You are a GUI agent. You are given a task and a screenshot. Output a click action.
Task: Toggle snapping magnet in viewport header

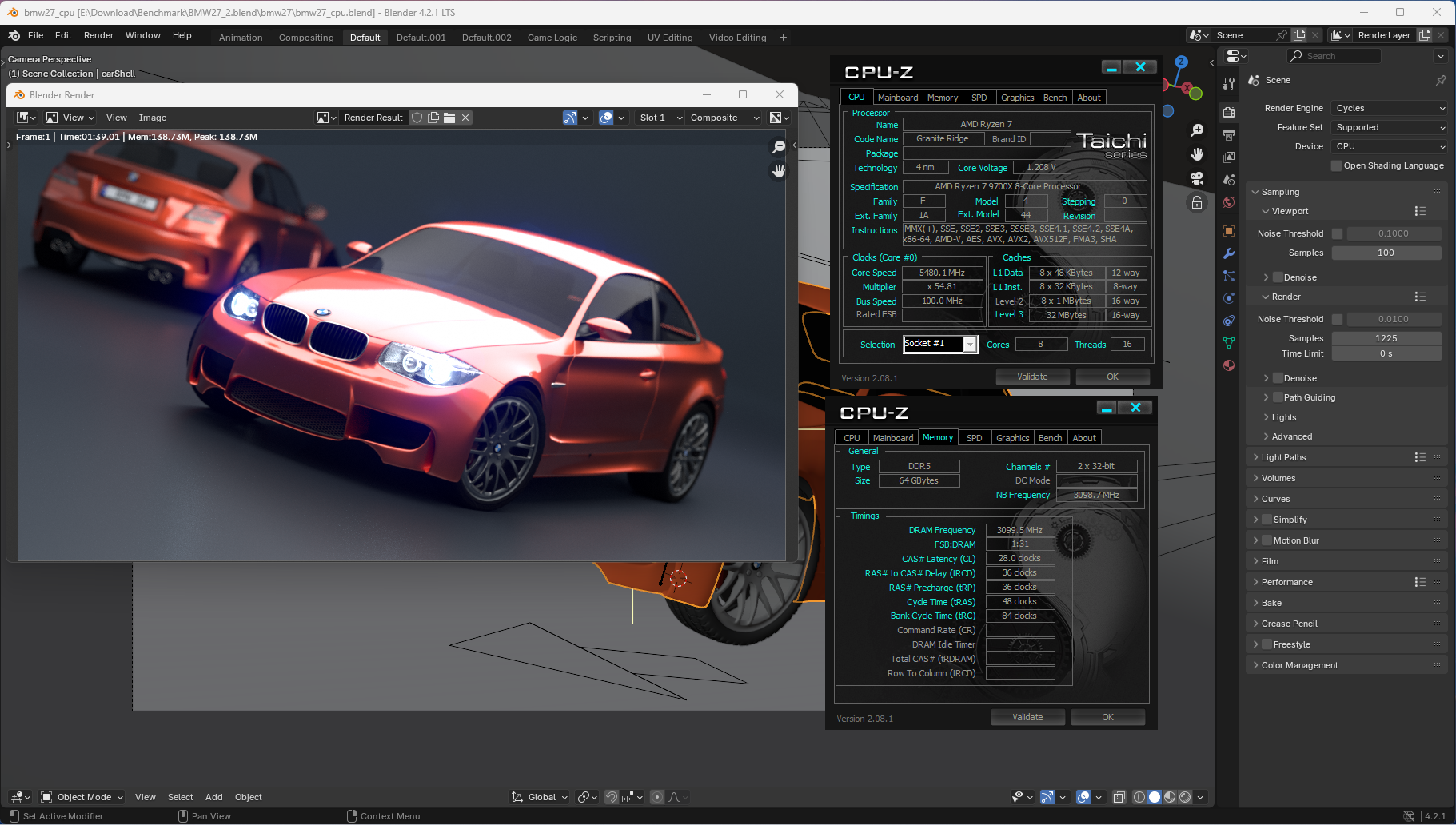tap(612, 797)
